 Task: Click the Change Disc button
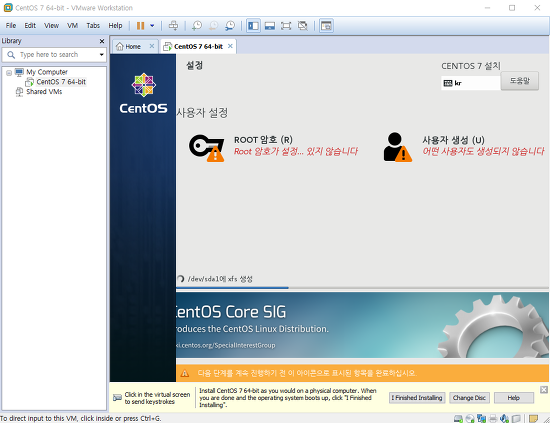(469, 398)
